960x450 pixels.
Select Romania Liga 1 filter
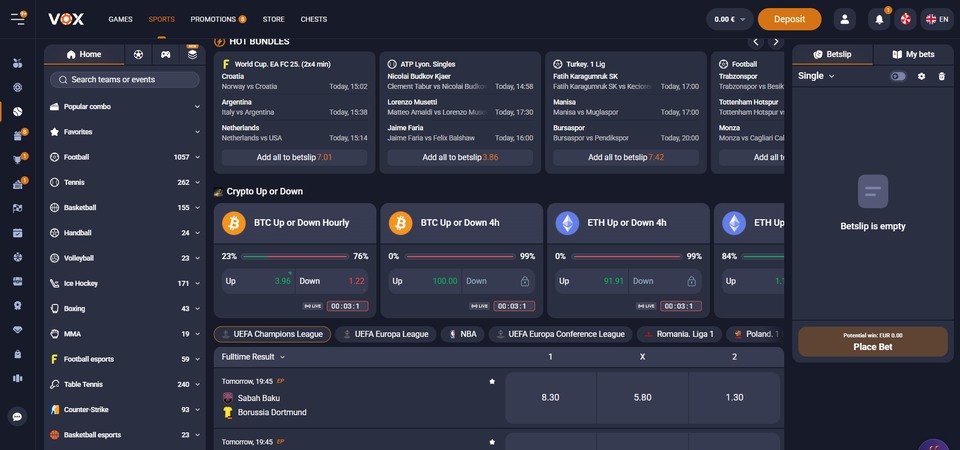679,334
